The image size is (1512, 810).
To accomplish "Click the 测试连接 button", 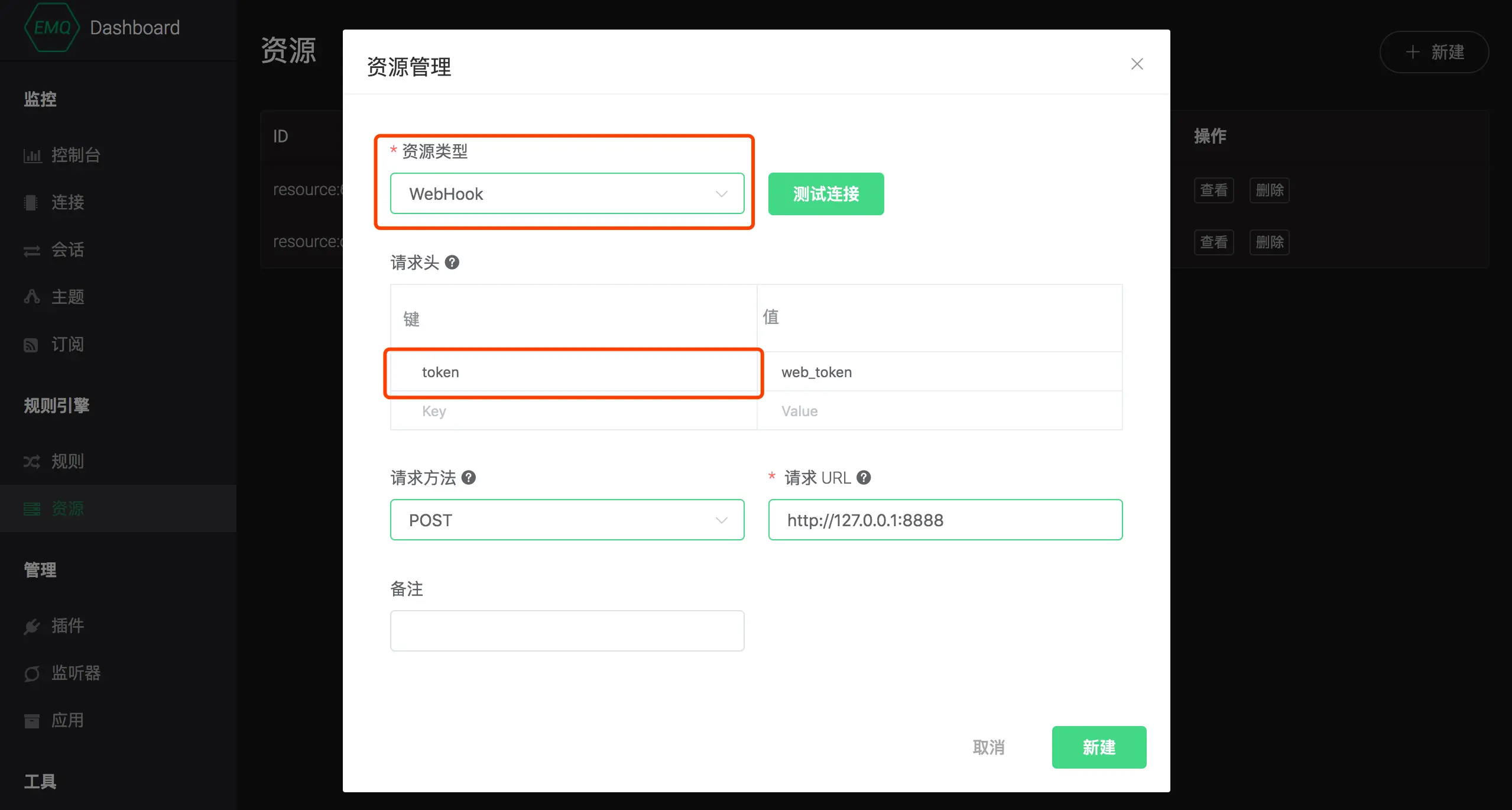I will click(x=826, y=194).
